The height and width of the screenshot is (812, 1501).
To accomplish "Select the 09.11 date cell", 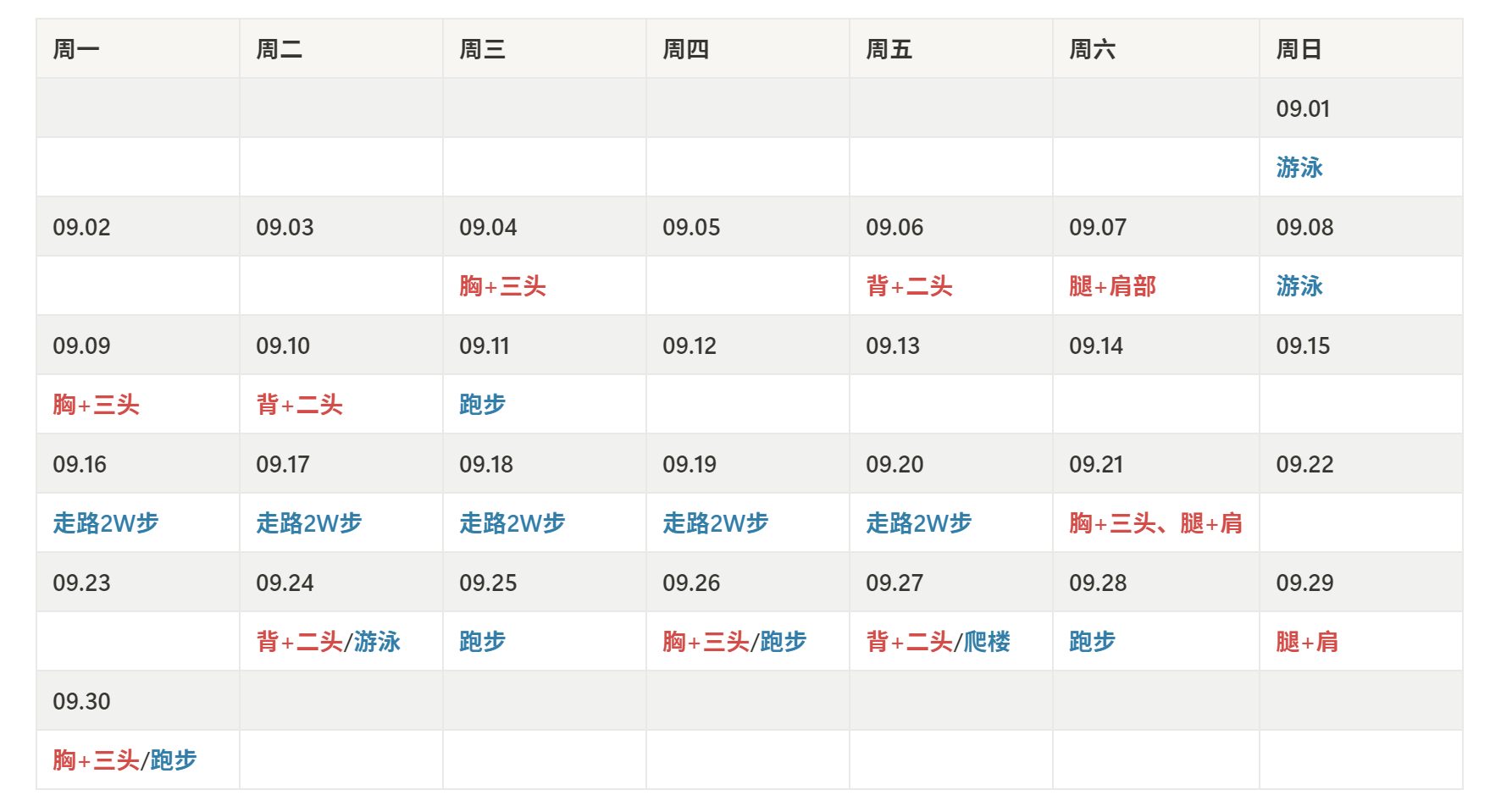I will (545, 345).
